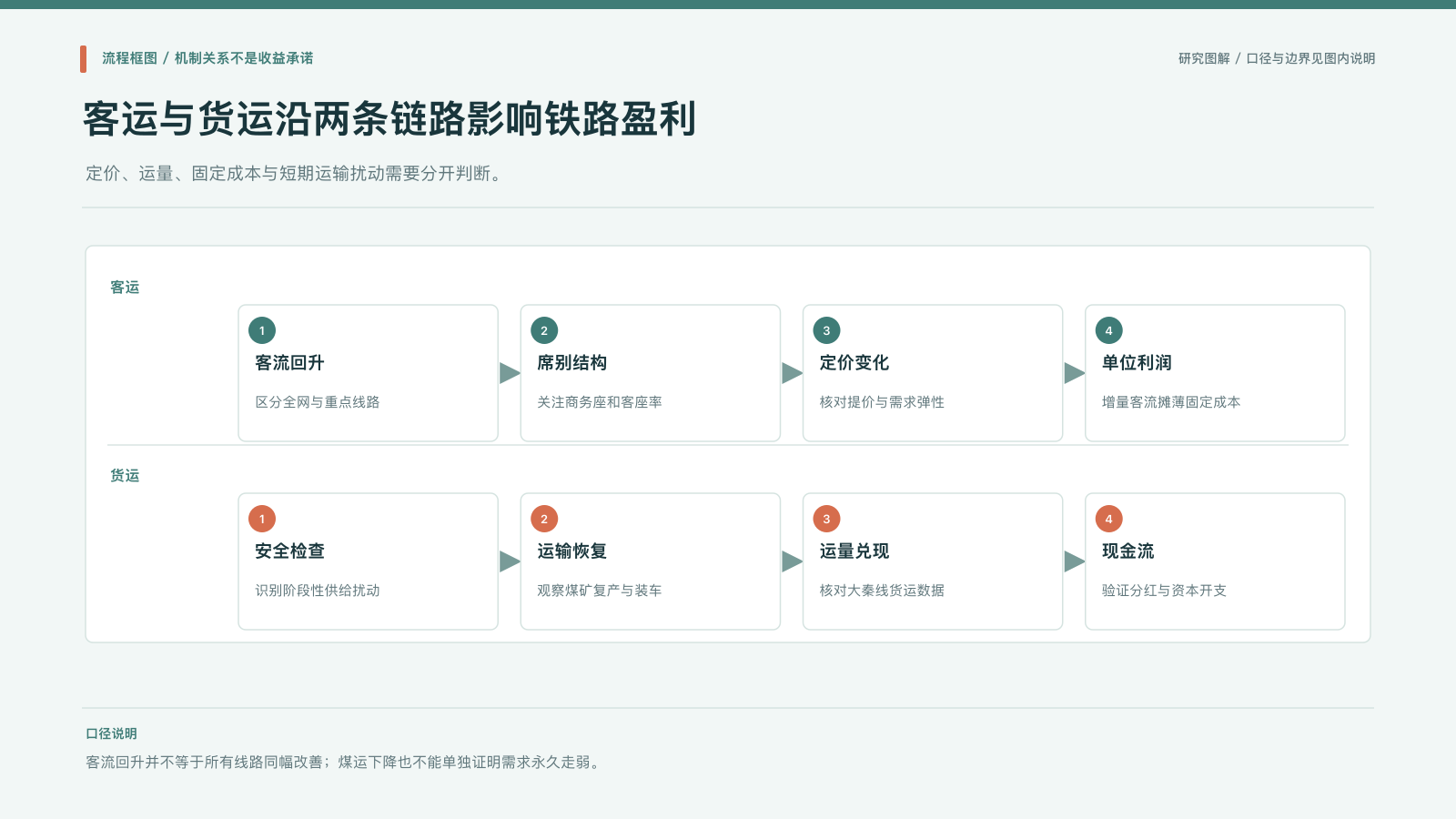Select the 现金流 card title
Viewport: 1456px width, 819px height.
tap(1127, 551)
